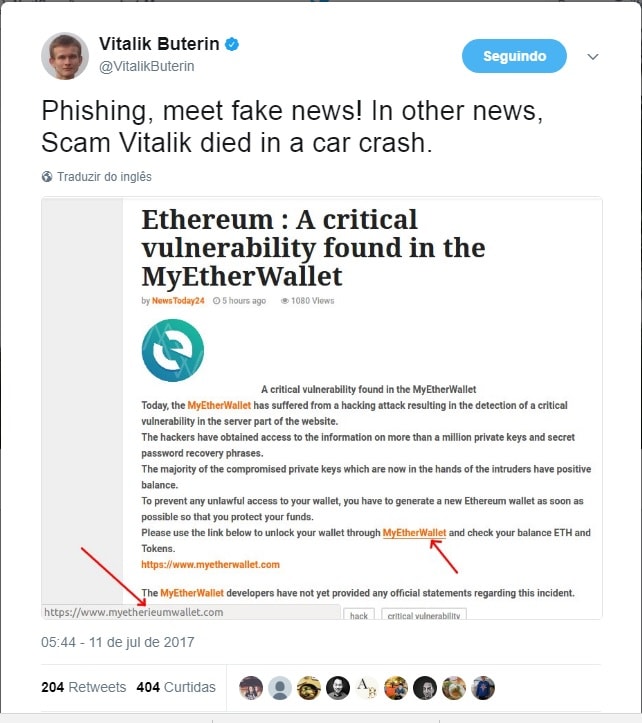Viewport: 642px width, 723px height.
Task: Click the teal MyEtherWallet logo in article
Action: point(172,350)
